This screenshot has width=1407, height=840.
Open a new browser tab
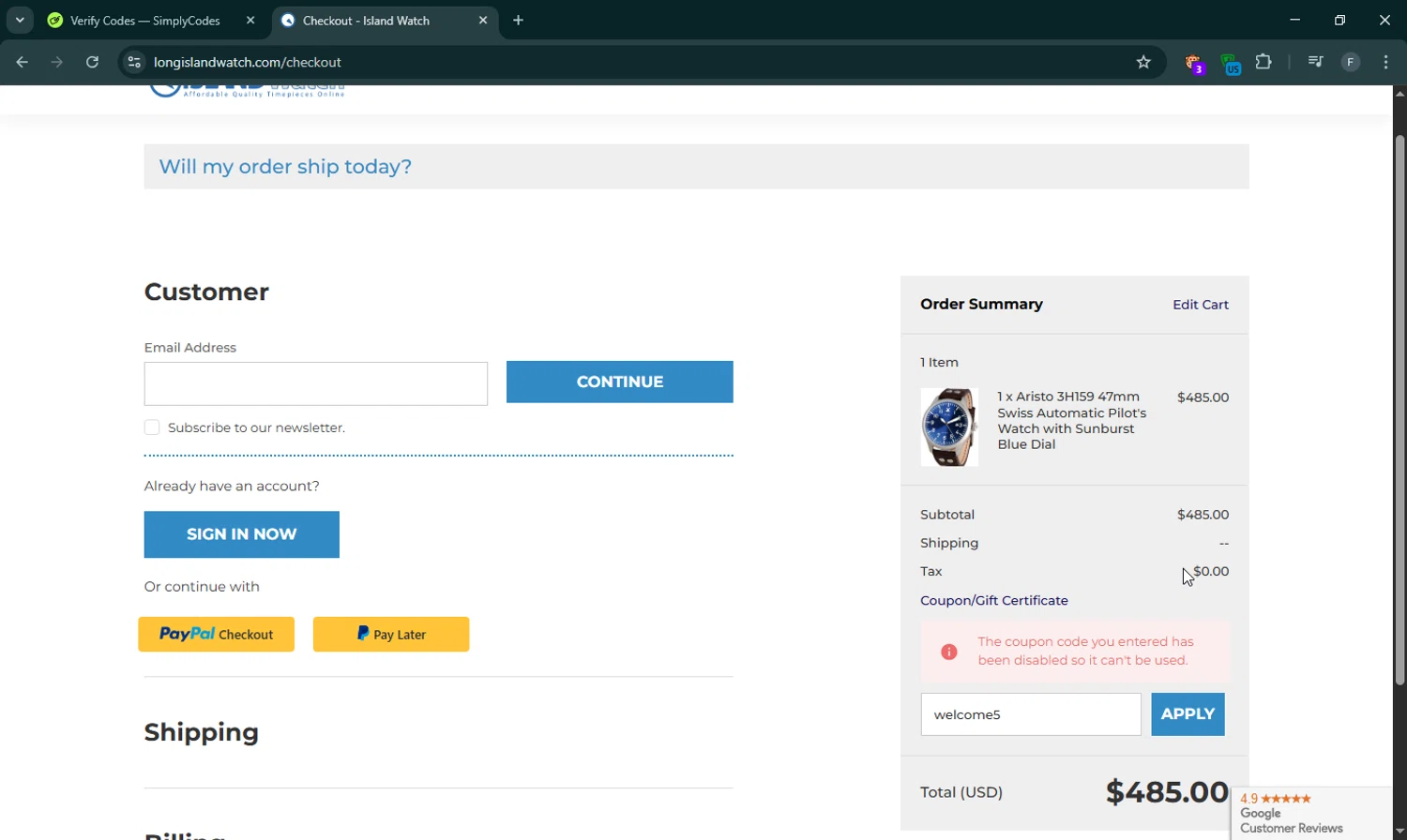click(x=518, y=20)
